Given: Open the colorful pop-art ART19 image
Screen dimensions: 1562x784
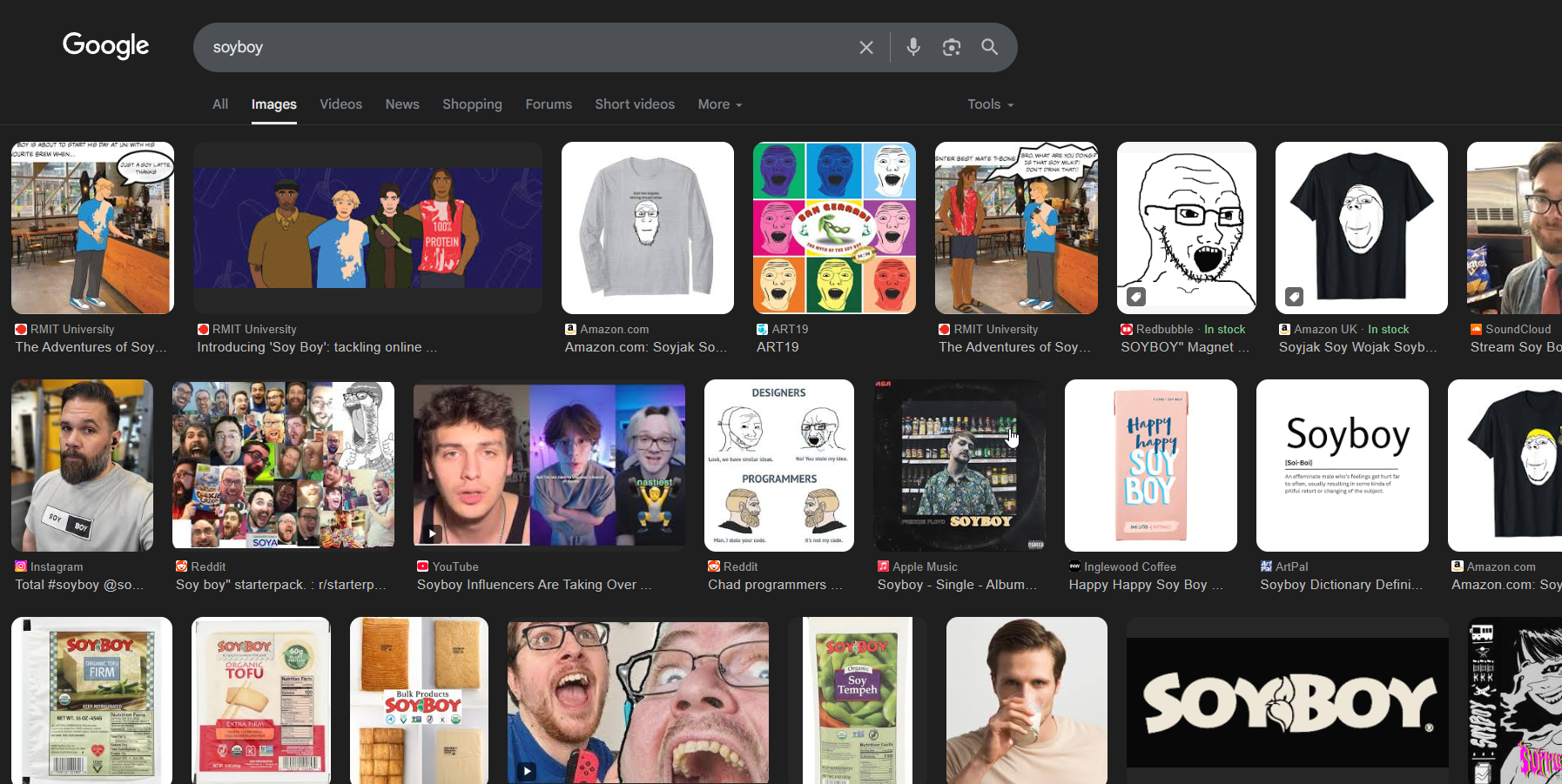Looking at the screenshot, I should [834, 228].
